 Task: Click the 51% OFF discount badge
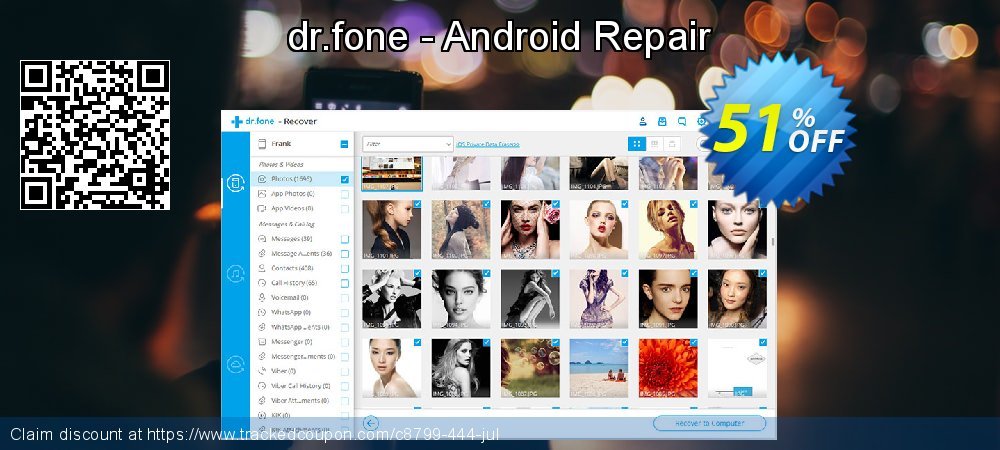point(778,131)
